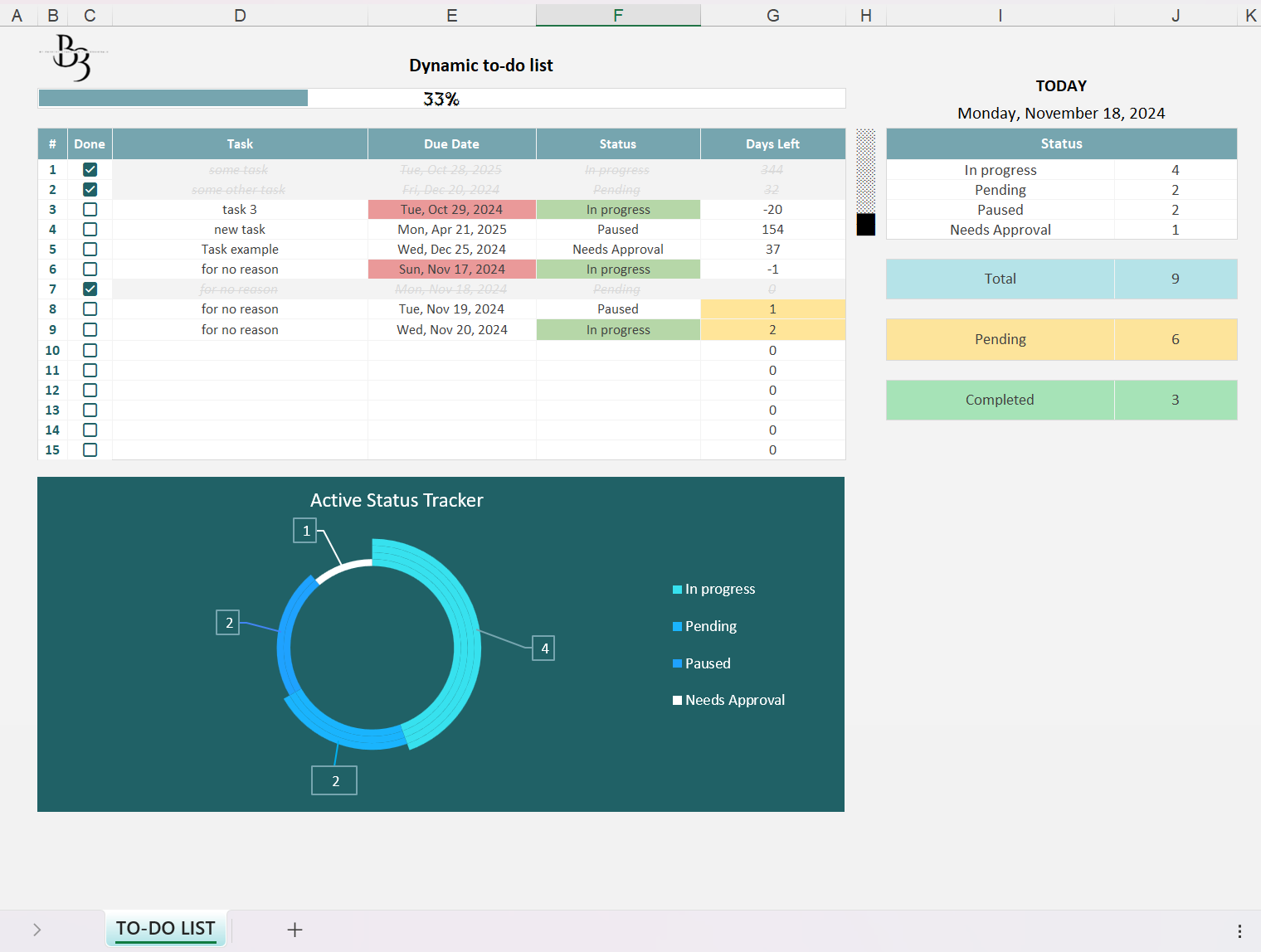The height and width of the screenshot is (952, 1261).
Task: Select the Due Date cell for task 3
Action: tap(452, 210)
